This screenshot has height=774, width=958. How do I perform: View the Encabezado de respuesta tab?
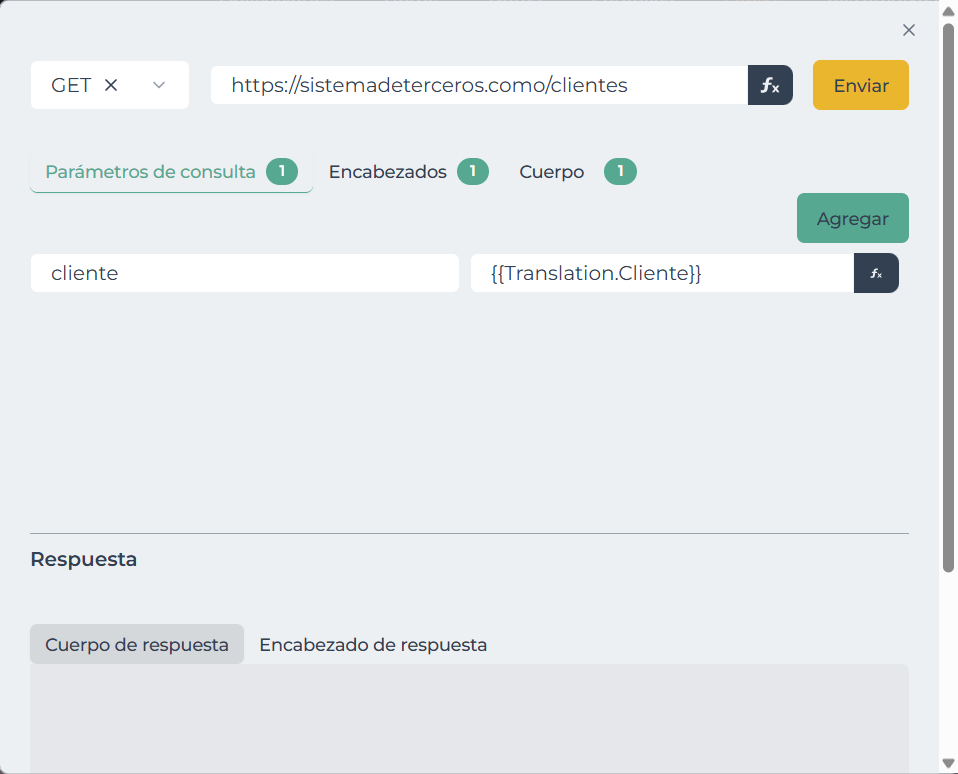click(373, 645)
